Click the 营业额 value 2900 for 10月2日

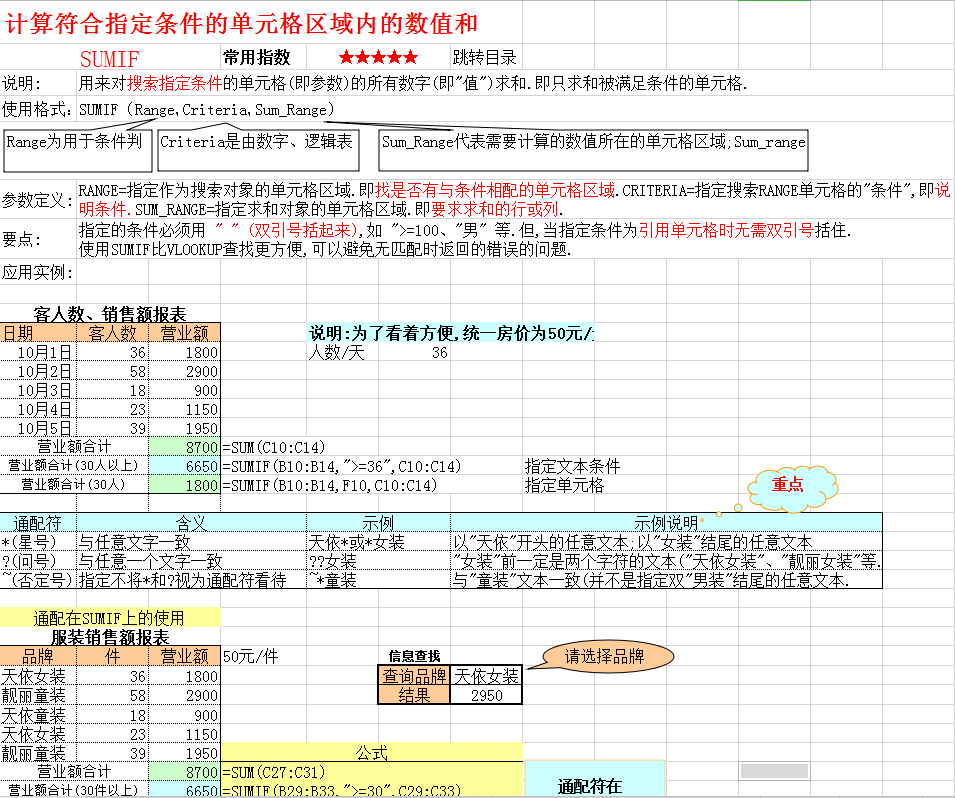coord(185,372)
